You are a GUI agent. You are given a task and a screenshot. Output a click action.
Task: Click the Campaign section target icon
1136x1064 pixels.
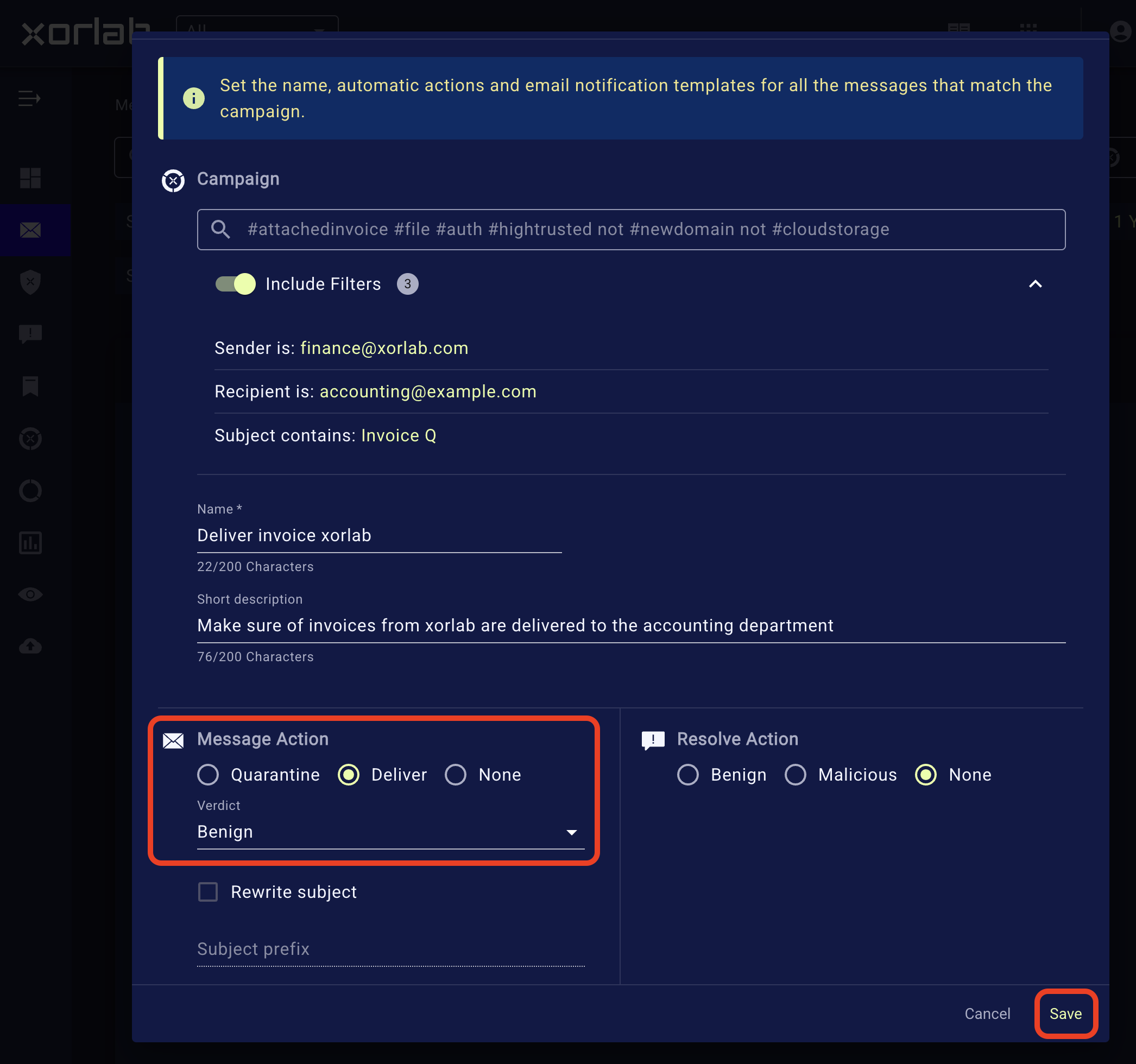tap(173, 180)
